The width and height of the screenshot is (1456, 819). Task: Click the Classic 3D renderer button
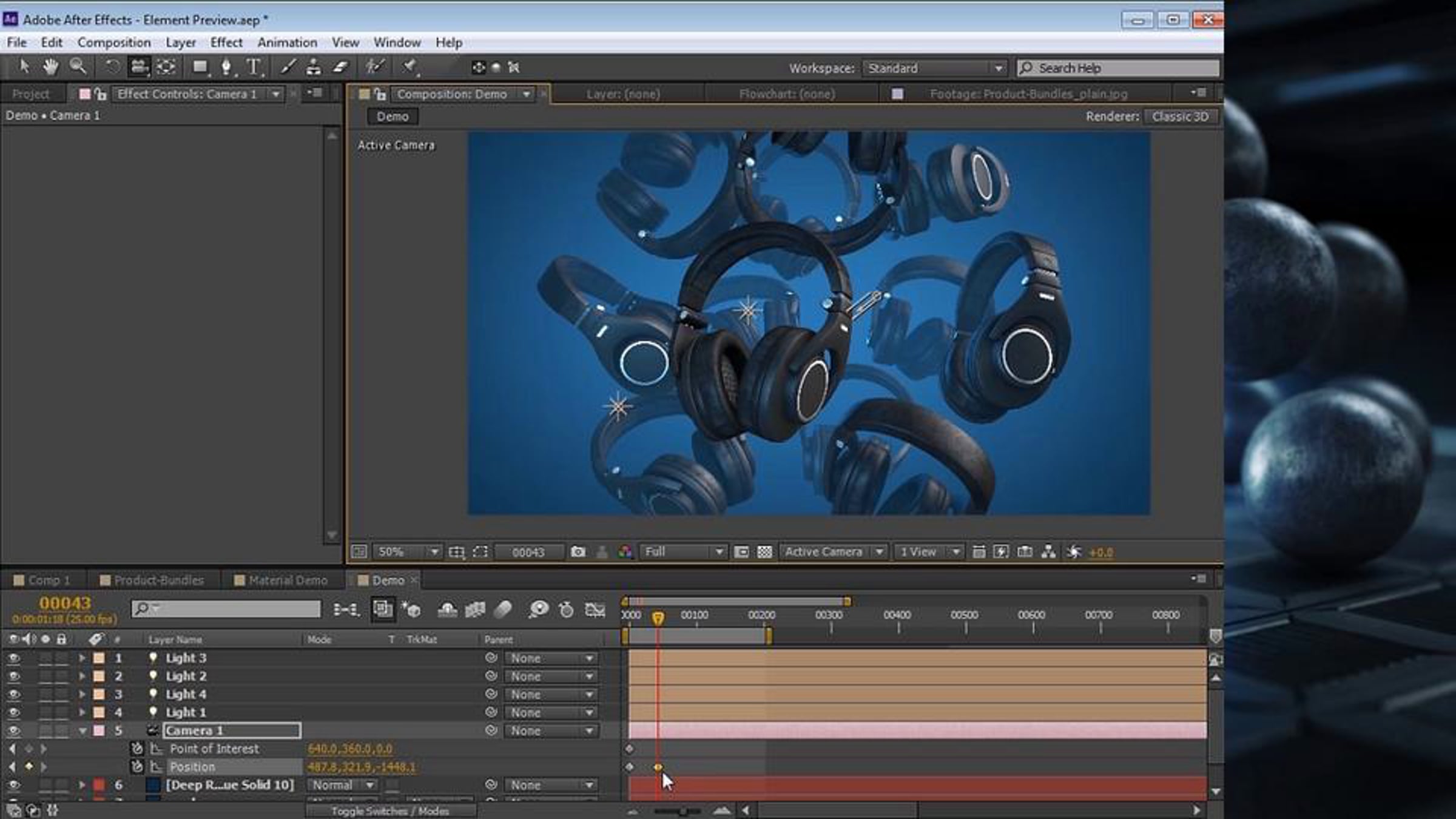coord(1180,116)
